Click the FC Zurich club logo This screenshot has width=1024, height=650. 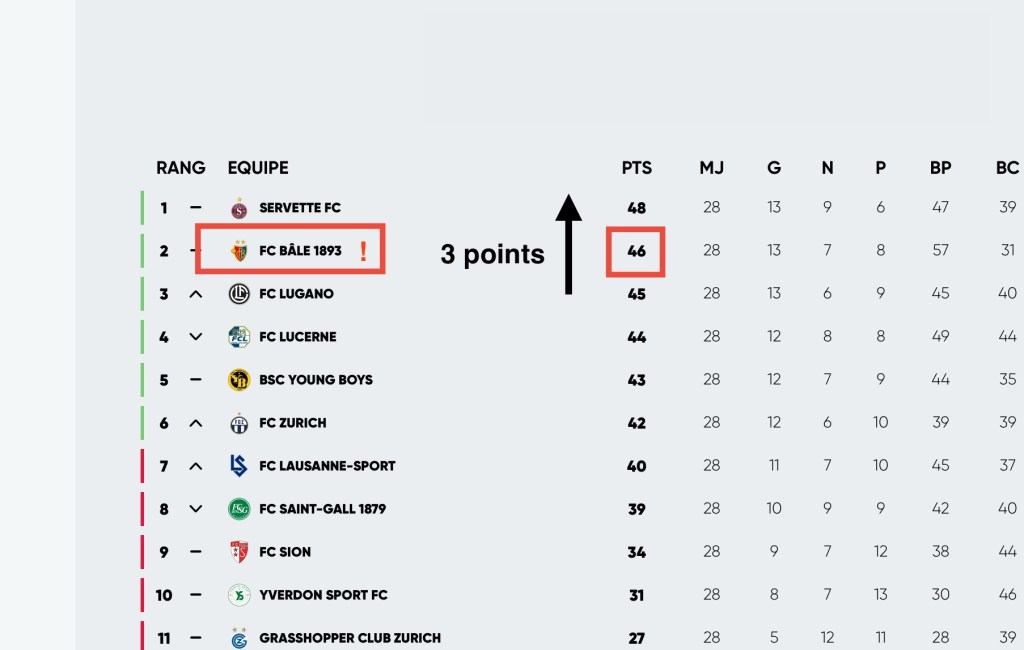(238, 423)
